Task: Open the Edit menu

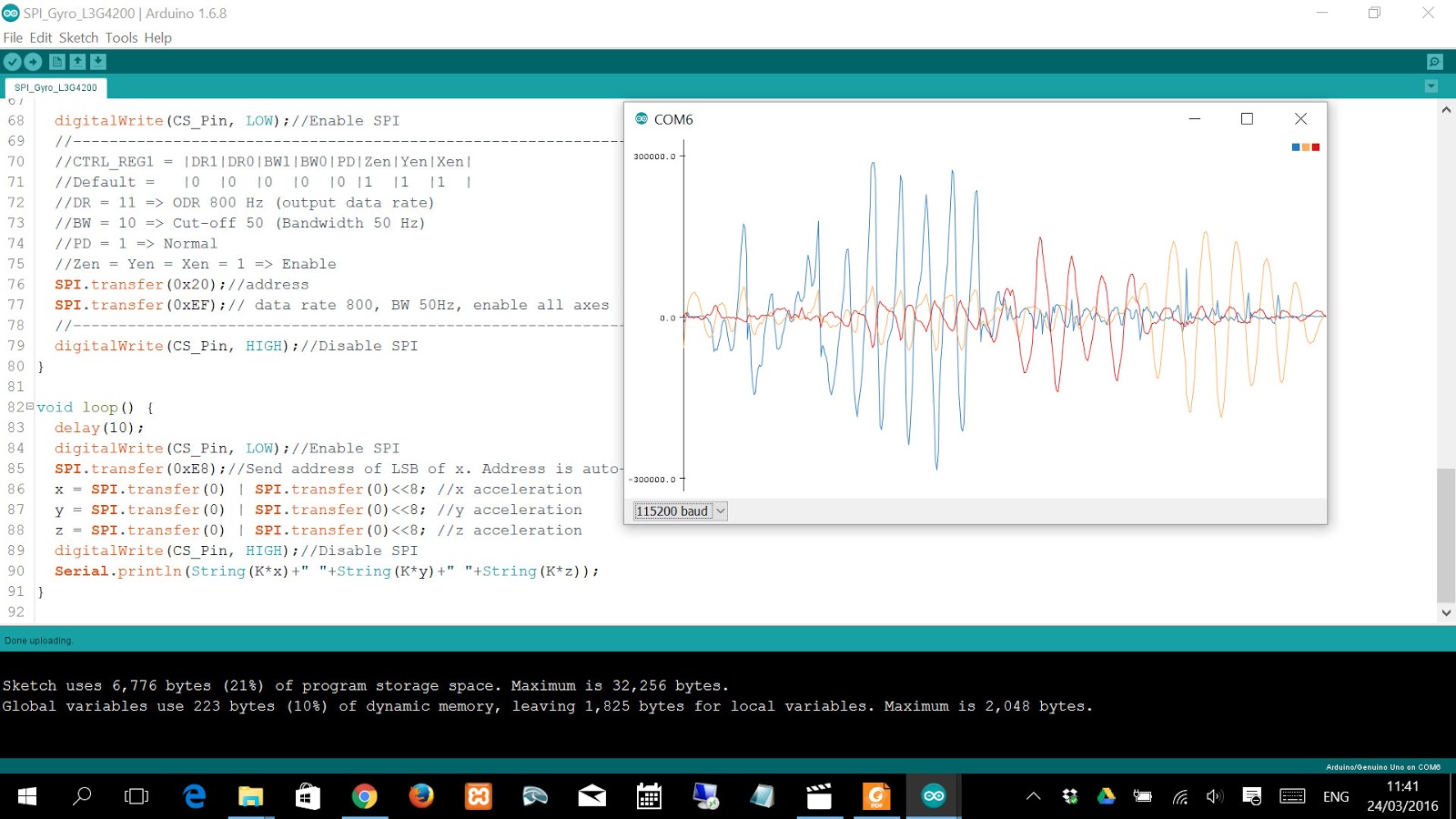Action: point(41,37)
